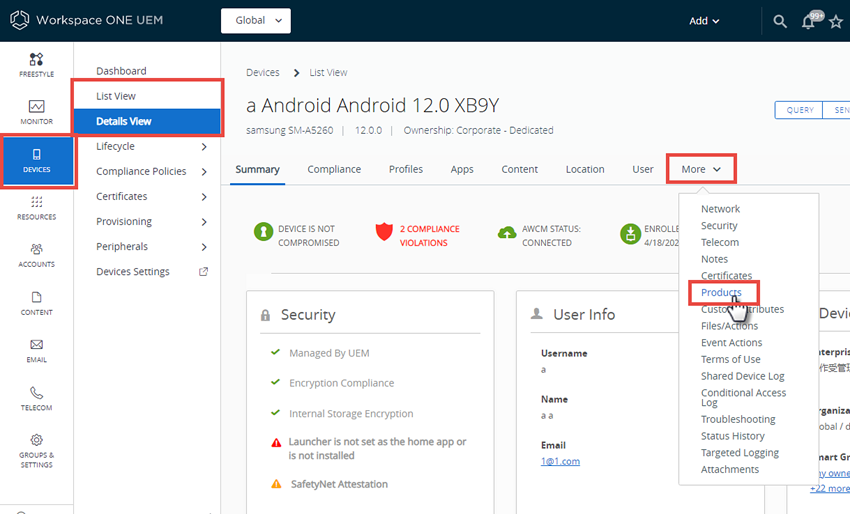Viewport: 850px width, 514px height.
Task: Click the +22 more link
Action: 829,489
